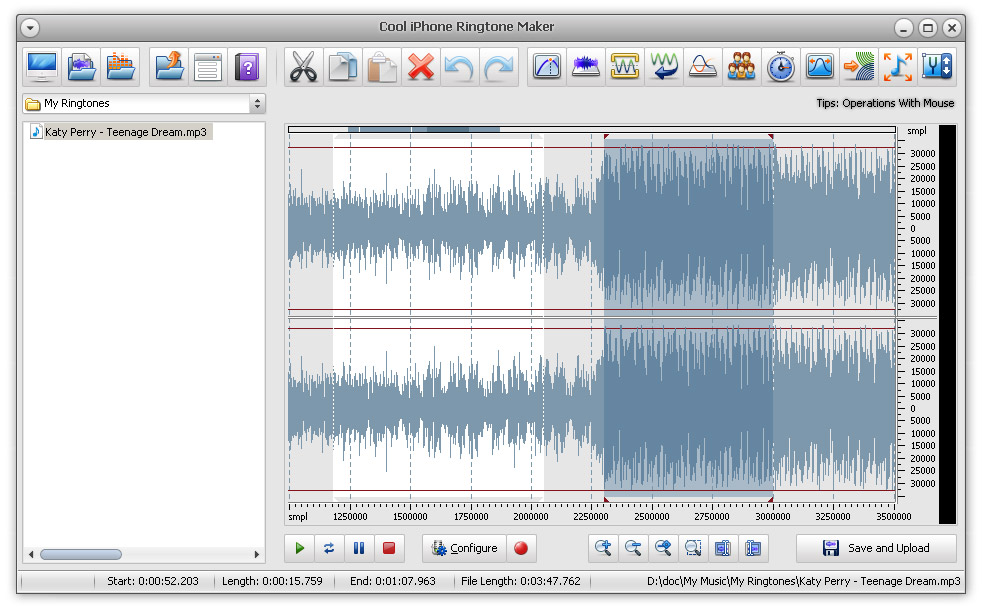The image size is (989, 613).
Task: Open the title bar menu arrow
Action: (30, 27)
